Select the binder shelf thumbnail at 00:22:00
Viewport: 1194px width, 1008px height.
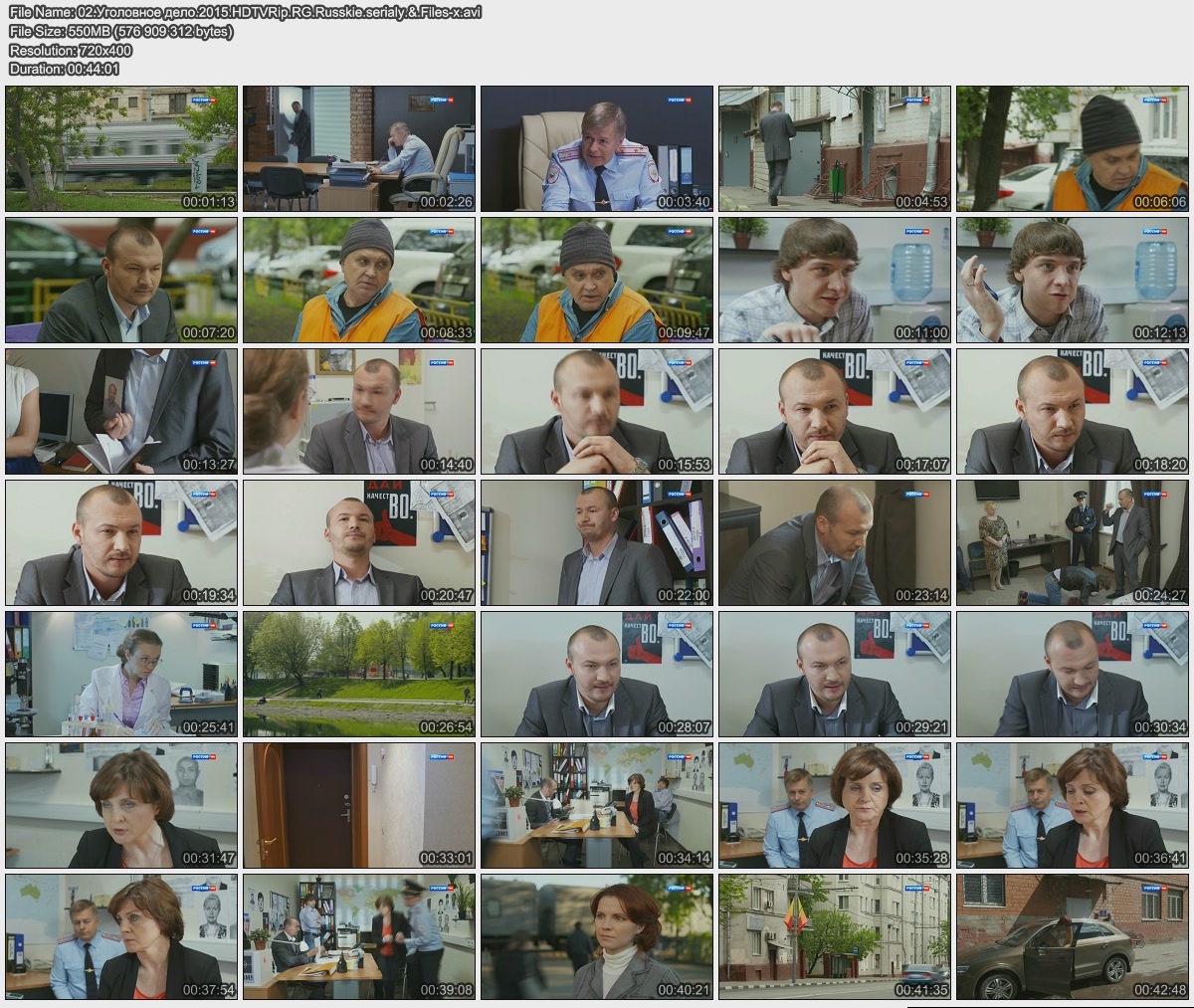tap(597, 542)
